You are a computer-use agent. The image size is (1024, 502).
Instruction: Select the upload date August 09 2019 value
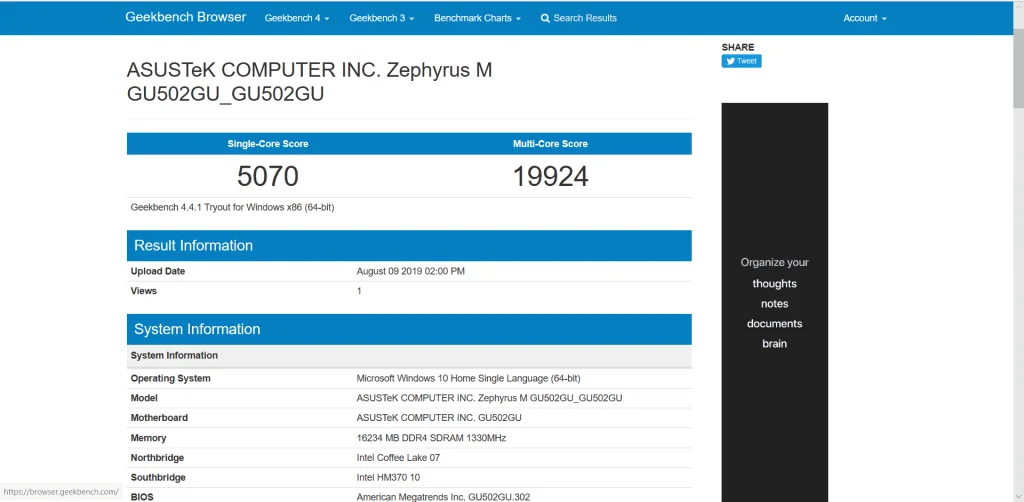(x=411, y=271)
